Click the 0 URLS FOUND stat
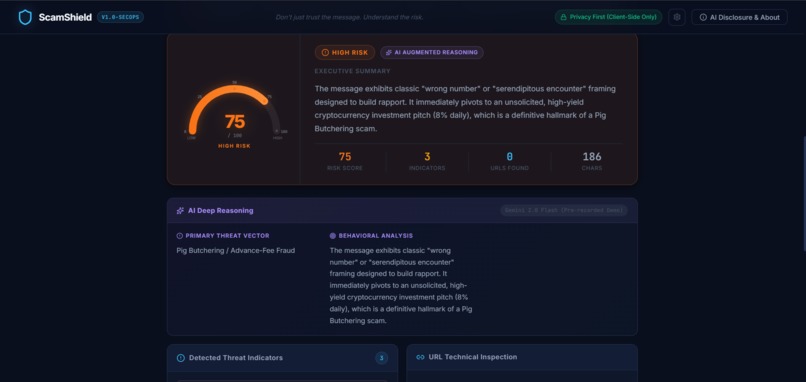 (509, 161)
